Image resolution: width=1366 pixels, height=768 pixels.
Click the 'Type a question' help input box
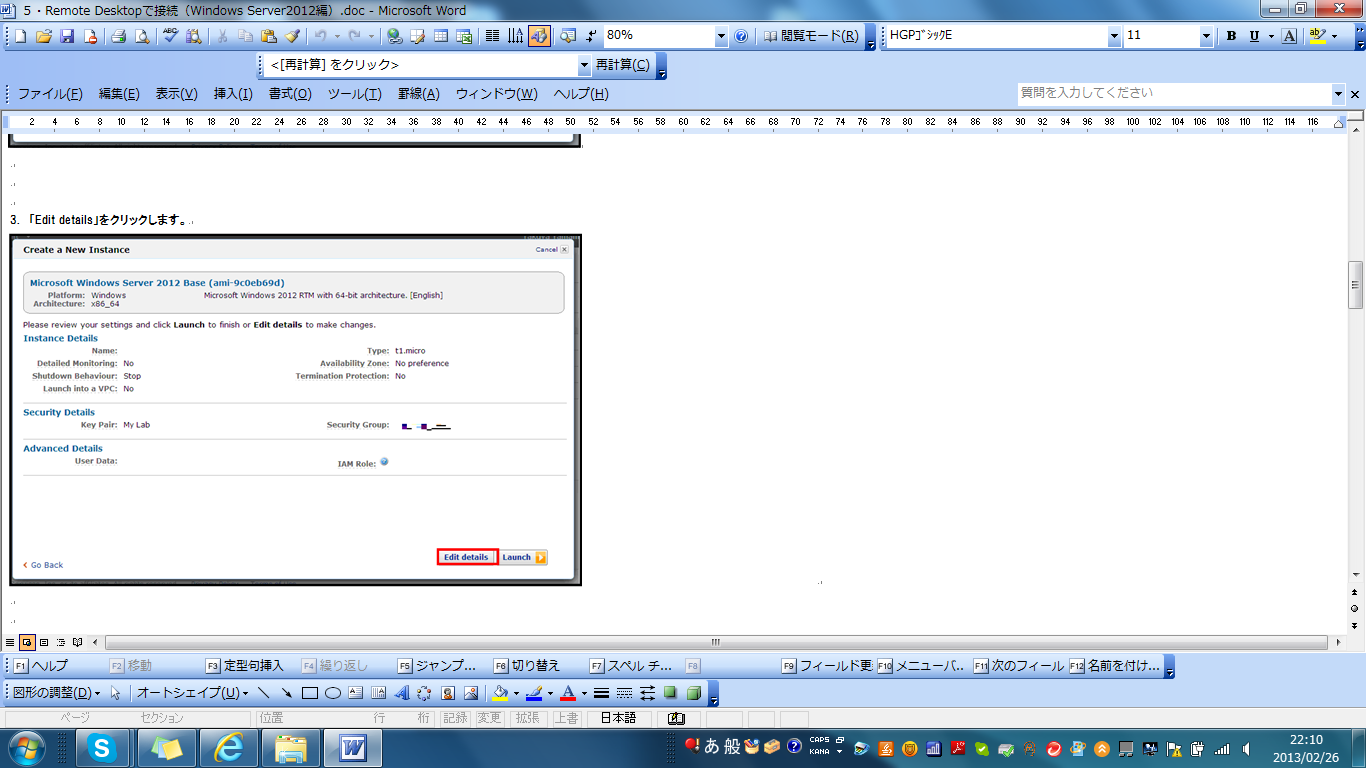pyautogui.click(x=1174, y=93)
